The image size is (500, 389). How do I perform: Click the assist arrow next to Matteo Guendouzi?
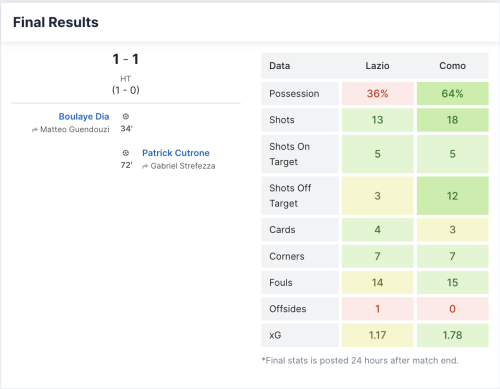point(35,130)
